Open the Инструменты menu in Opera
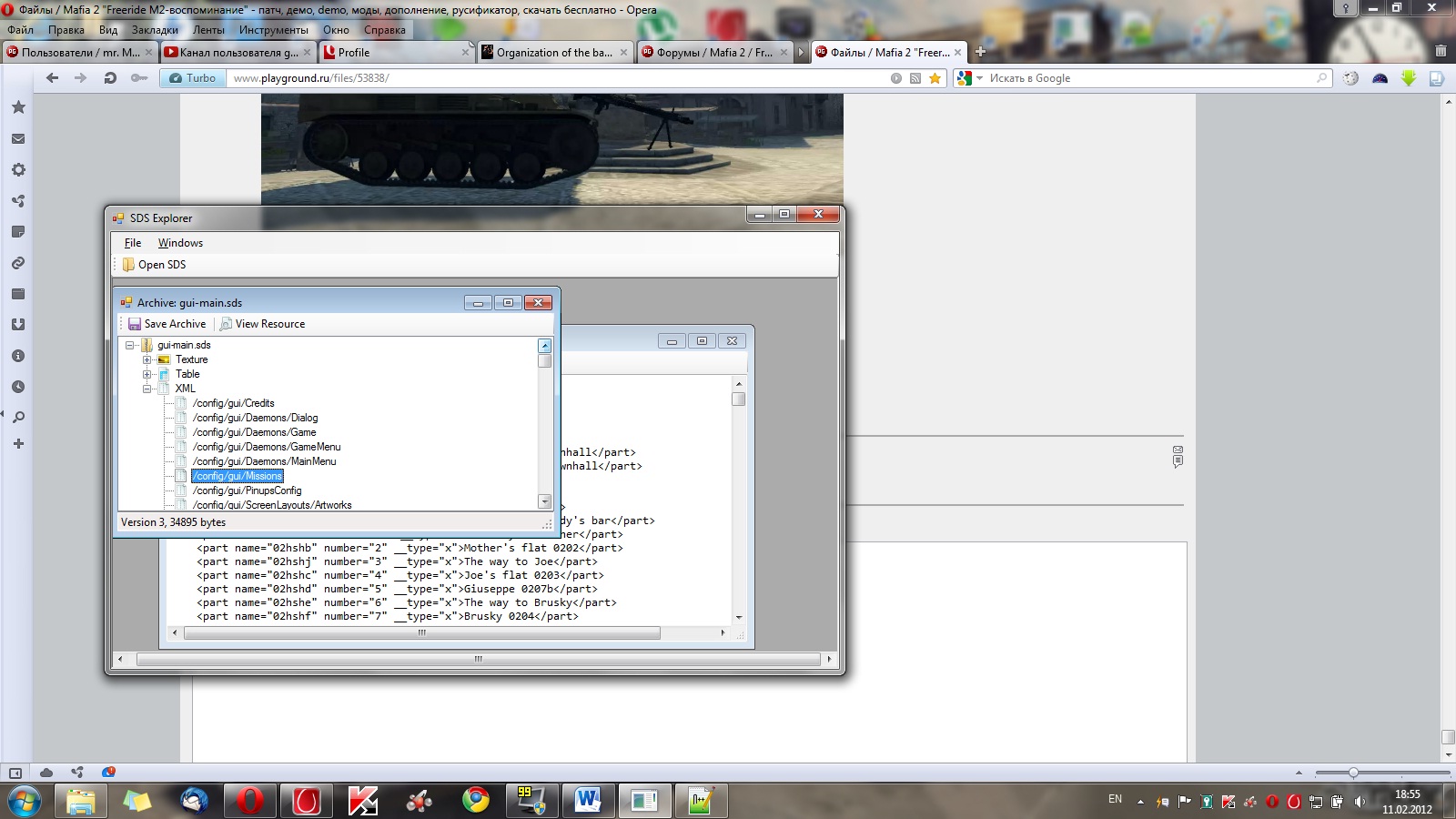The height and width of the screenshot is (819, 1456). [274, 30]
